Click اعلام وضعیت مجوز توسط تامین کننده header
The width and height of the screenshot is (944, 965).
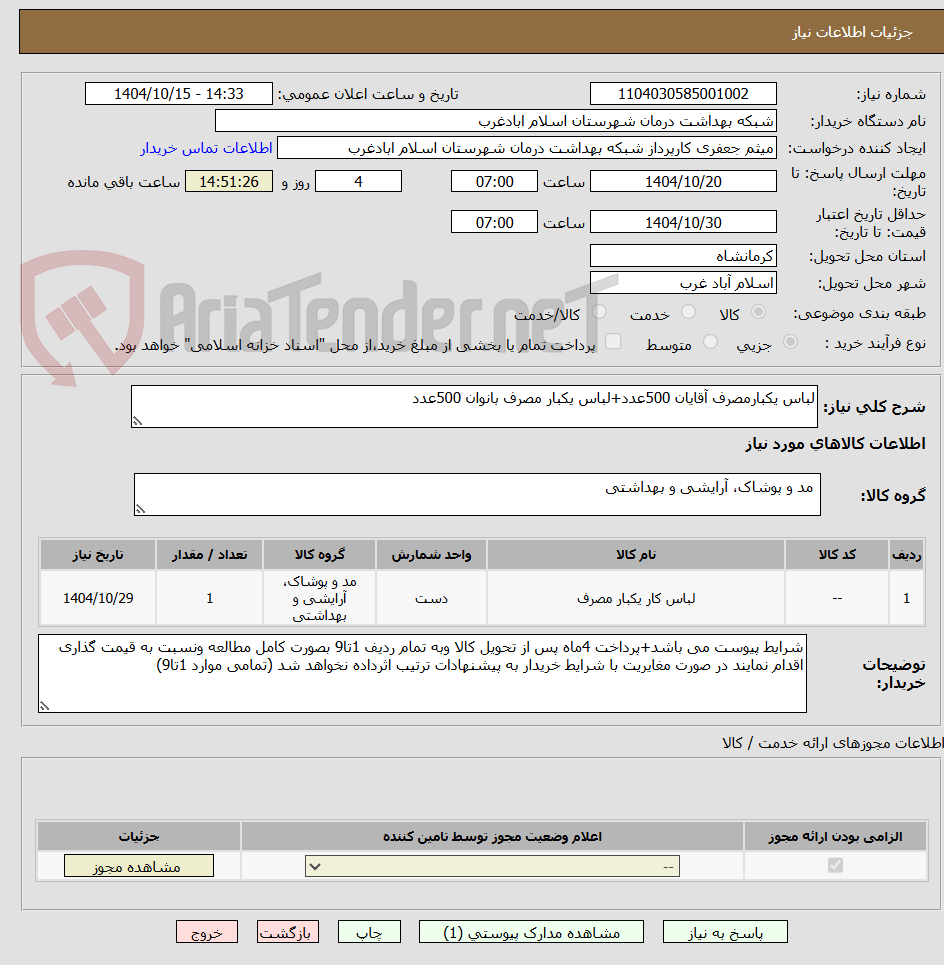(x=492, y=836)
